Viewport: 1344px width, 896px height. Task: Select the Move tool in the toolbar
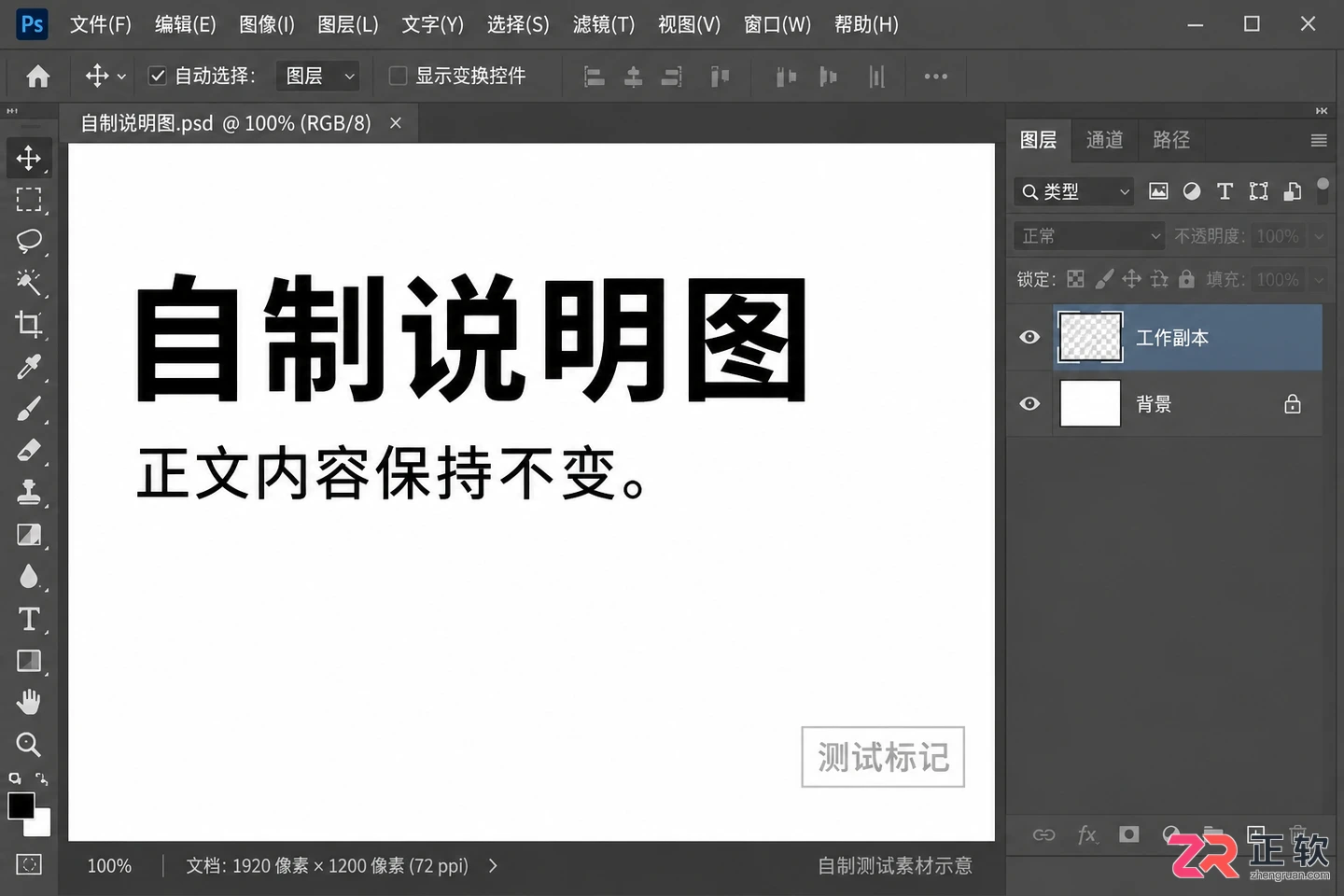pos(28,157)
